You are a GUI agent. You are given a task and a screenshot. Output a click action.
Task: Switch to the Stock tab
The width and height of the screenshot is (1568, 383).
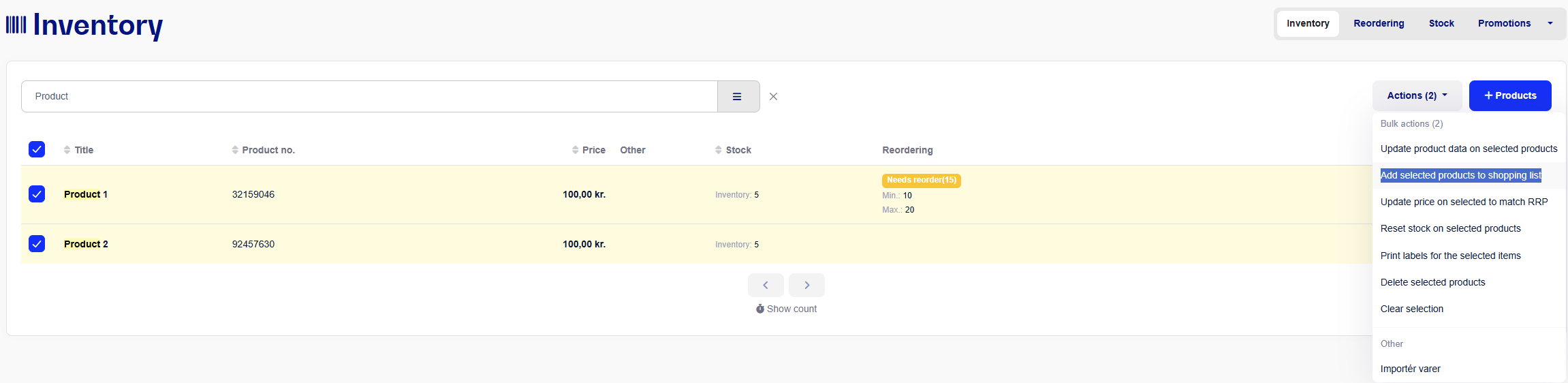pyautogui.click(x=1441, y=23)
